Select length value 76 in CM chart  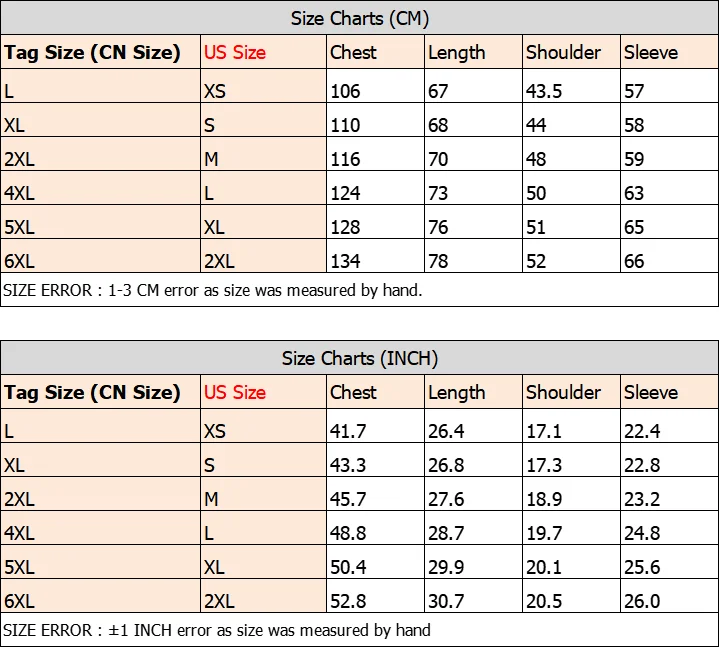[x=438, y=227]
